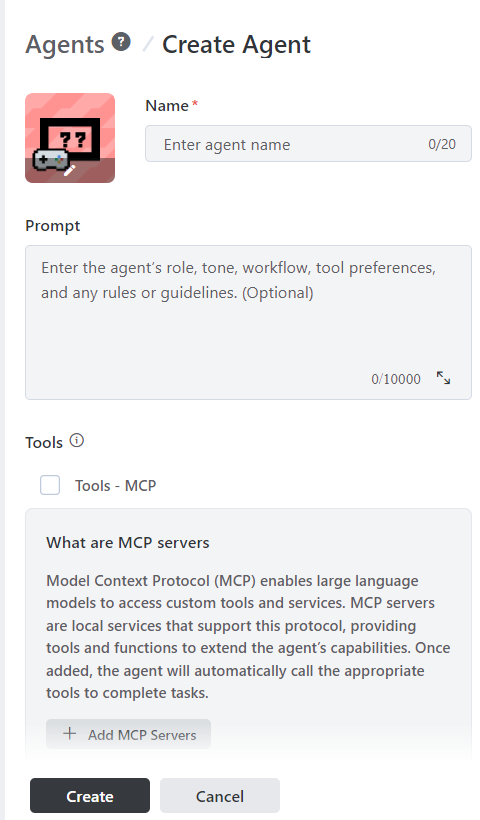Click the help question mark beside Agents

[x=121, y=41]
